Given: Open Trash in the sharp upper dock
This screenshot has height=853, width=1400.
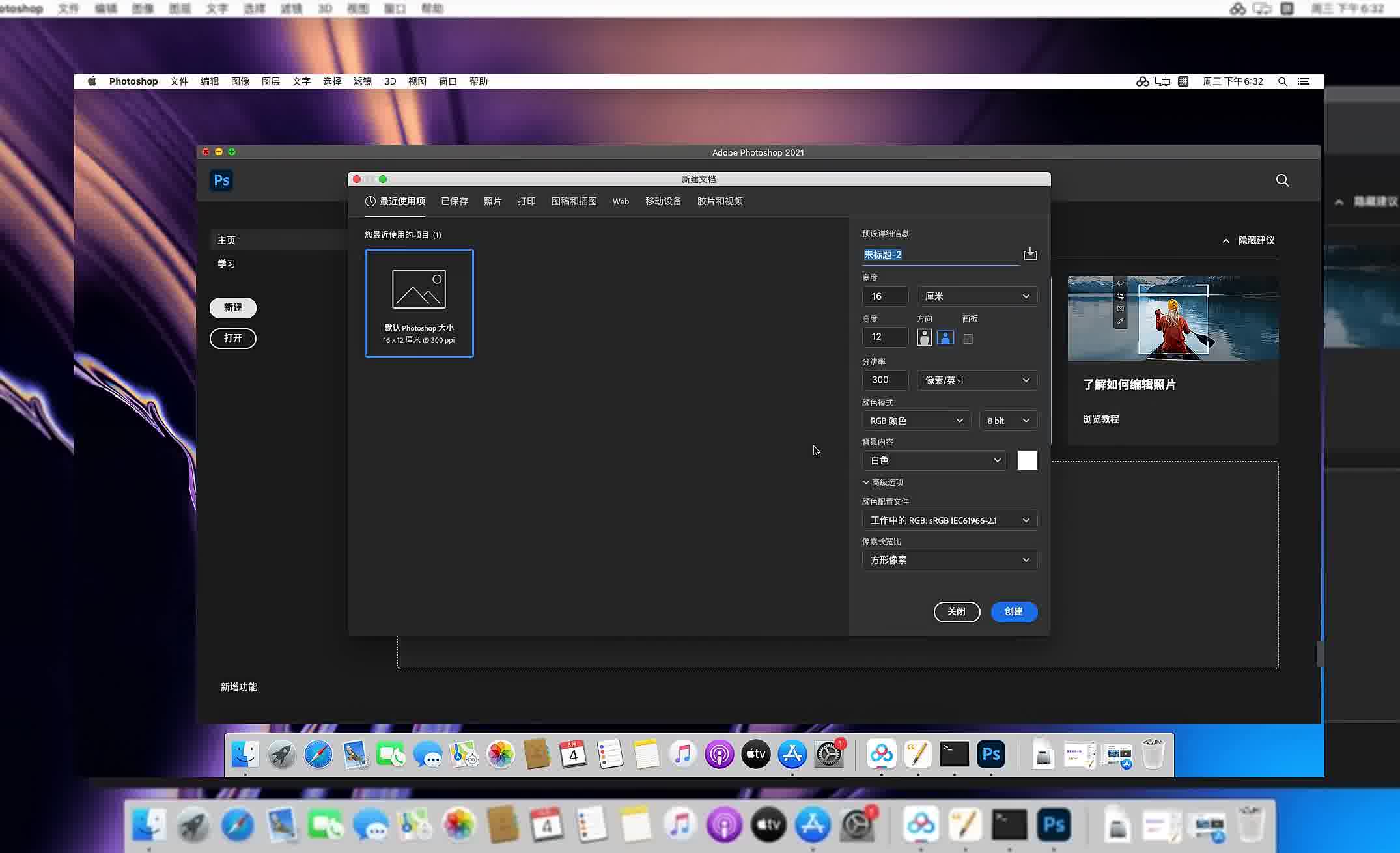Looking at the screenshot, I should pos(1153,754).
